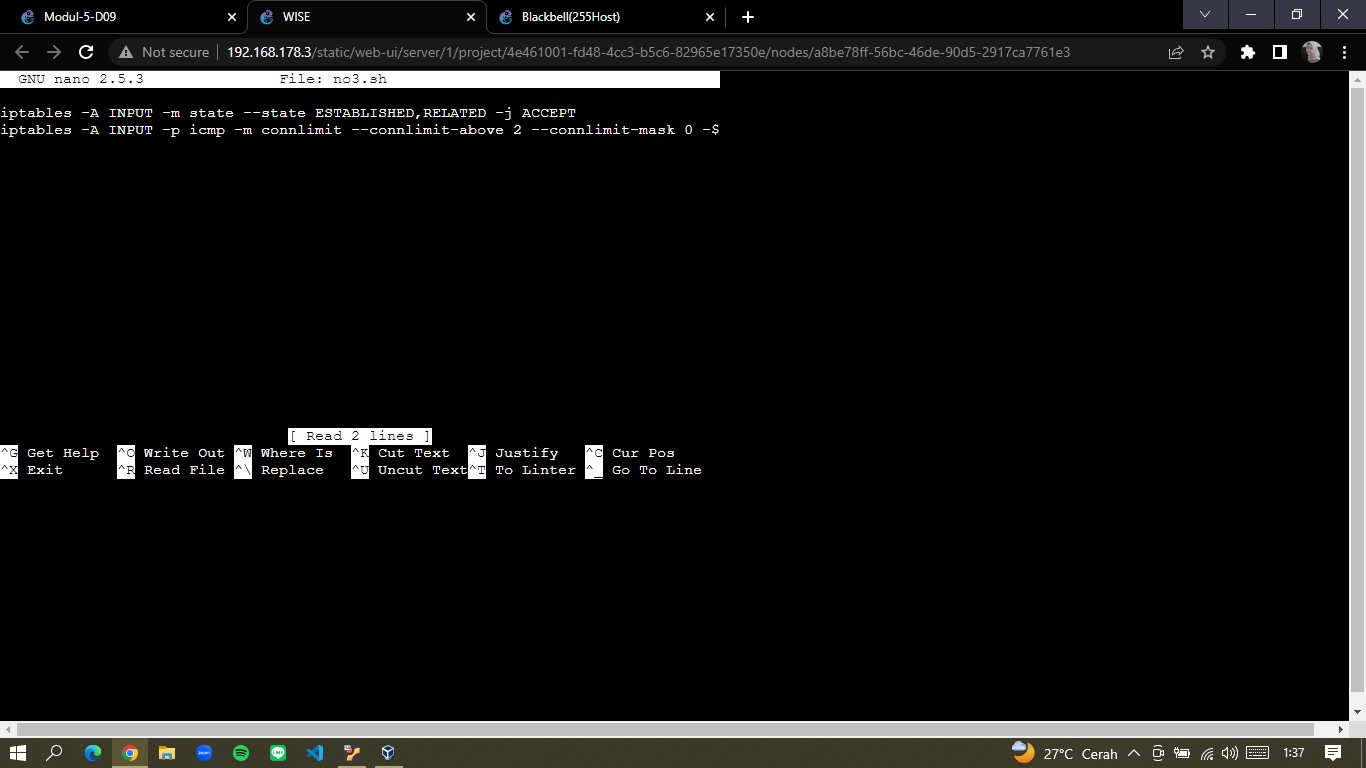
Task: Click the Chrome profile avatar
Action: click(x=1311, y=52)
